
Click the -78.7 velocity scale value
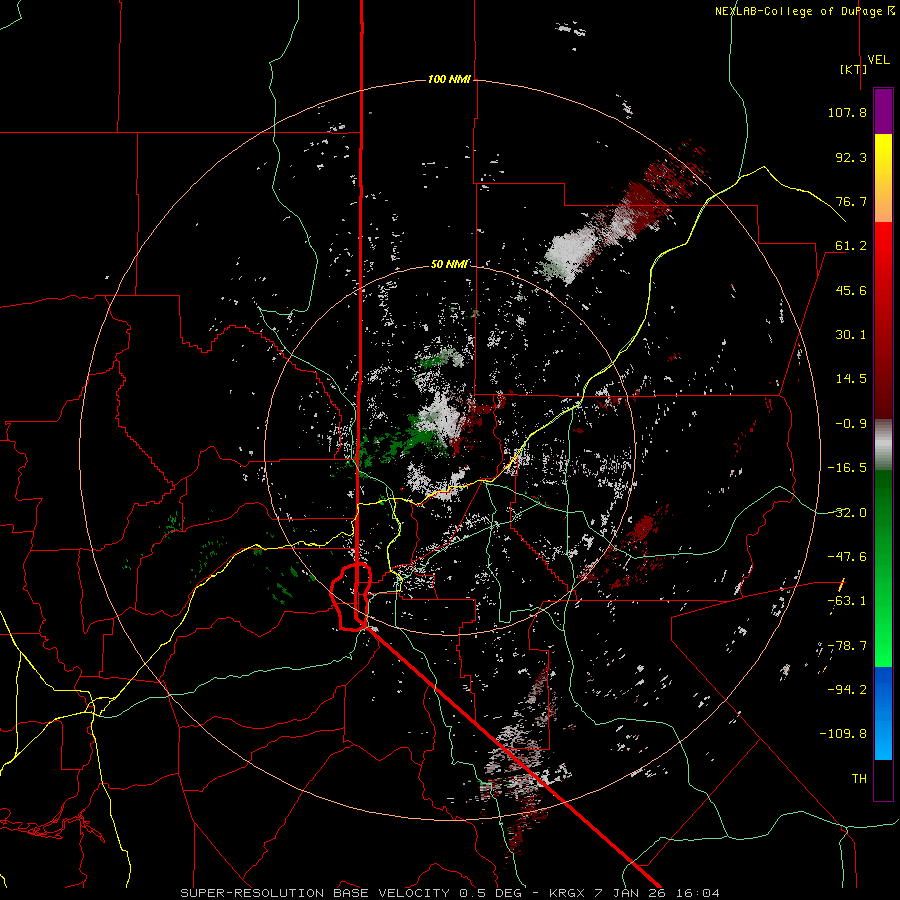pos(847,646)
